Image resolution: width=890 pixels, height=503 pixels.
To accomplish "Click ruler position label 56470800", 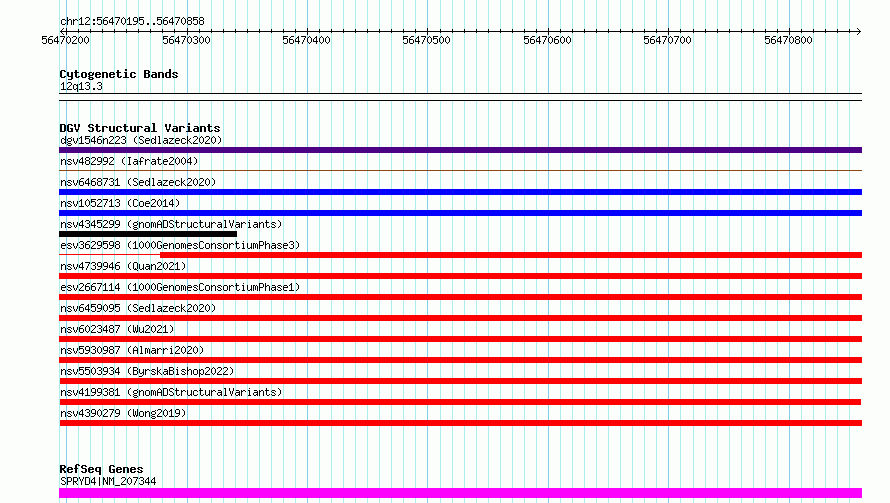I will point(788,40).
